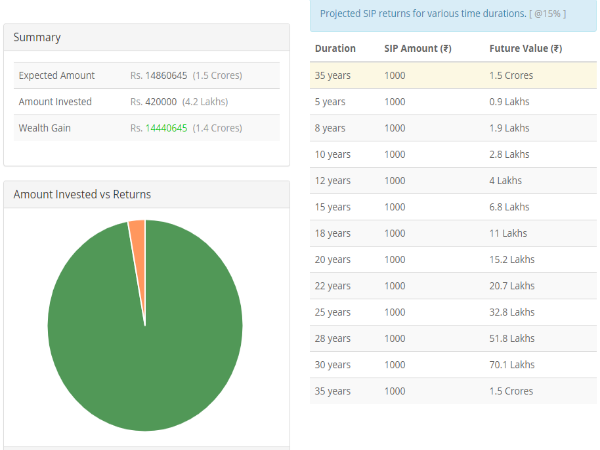Image resolution: width=600 pixels, height=450 pixels.
Task: Click the SIP Amount (₹) column header
Action: click(x=417, y=48)
